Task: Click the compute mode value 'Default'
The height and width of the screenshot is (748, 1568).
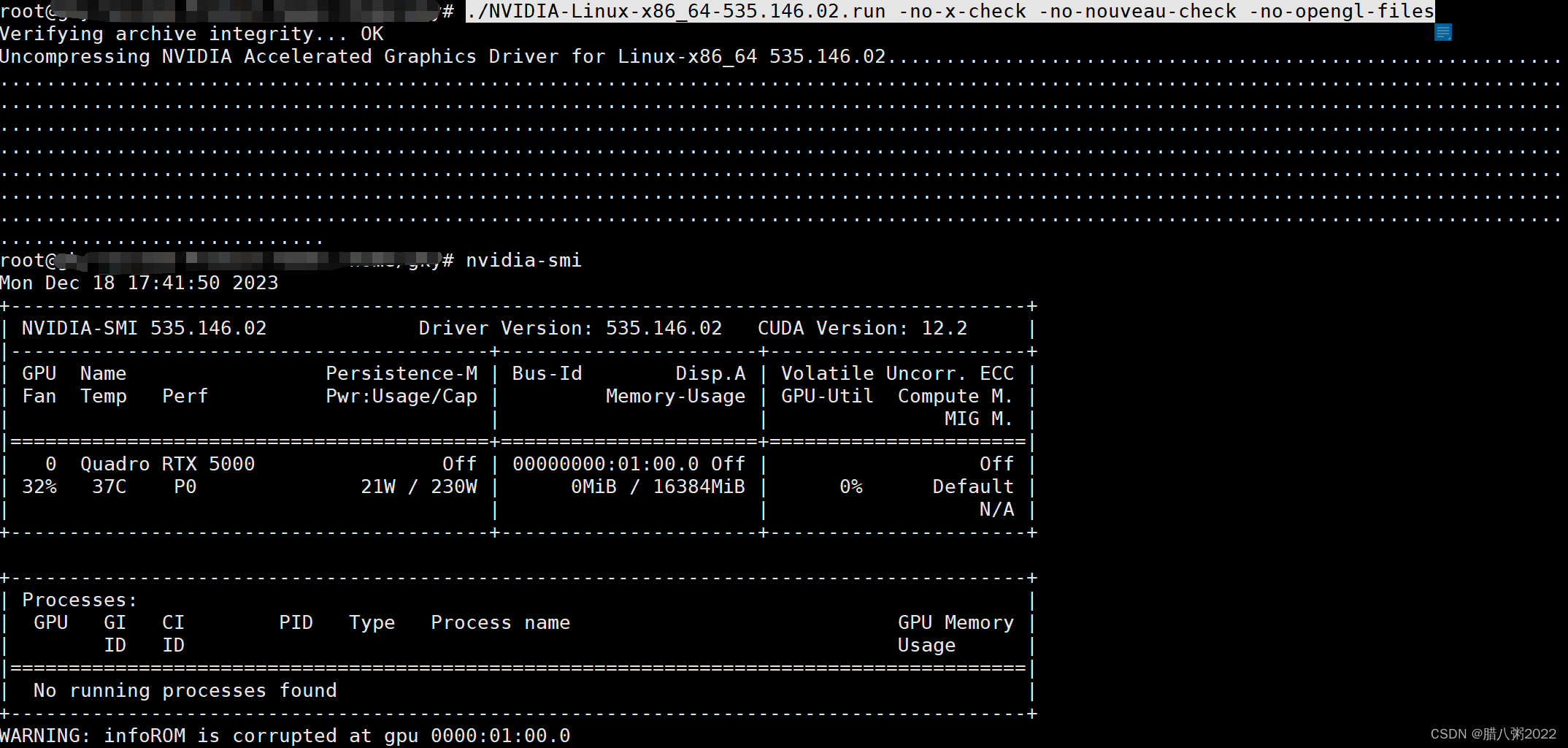Action: pyautogui.click(x=973, y=487)
